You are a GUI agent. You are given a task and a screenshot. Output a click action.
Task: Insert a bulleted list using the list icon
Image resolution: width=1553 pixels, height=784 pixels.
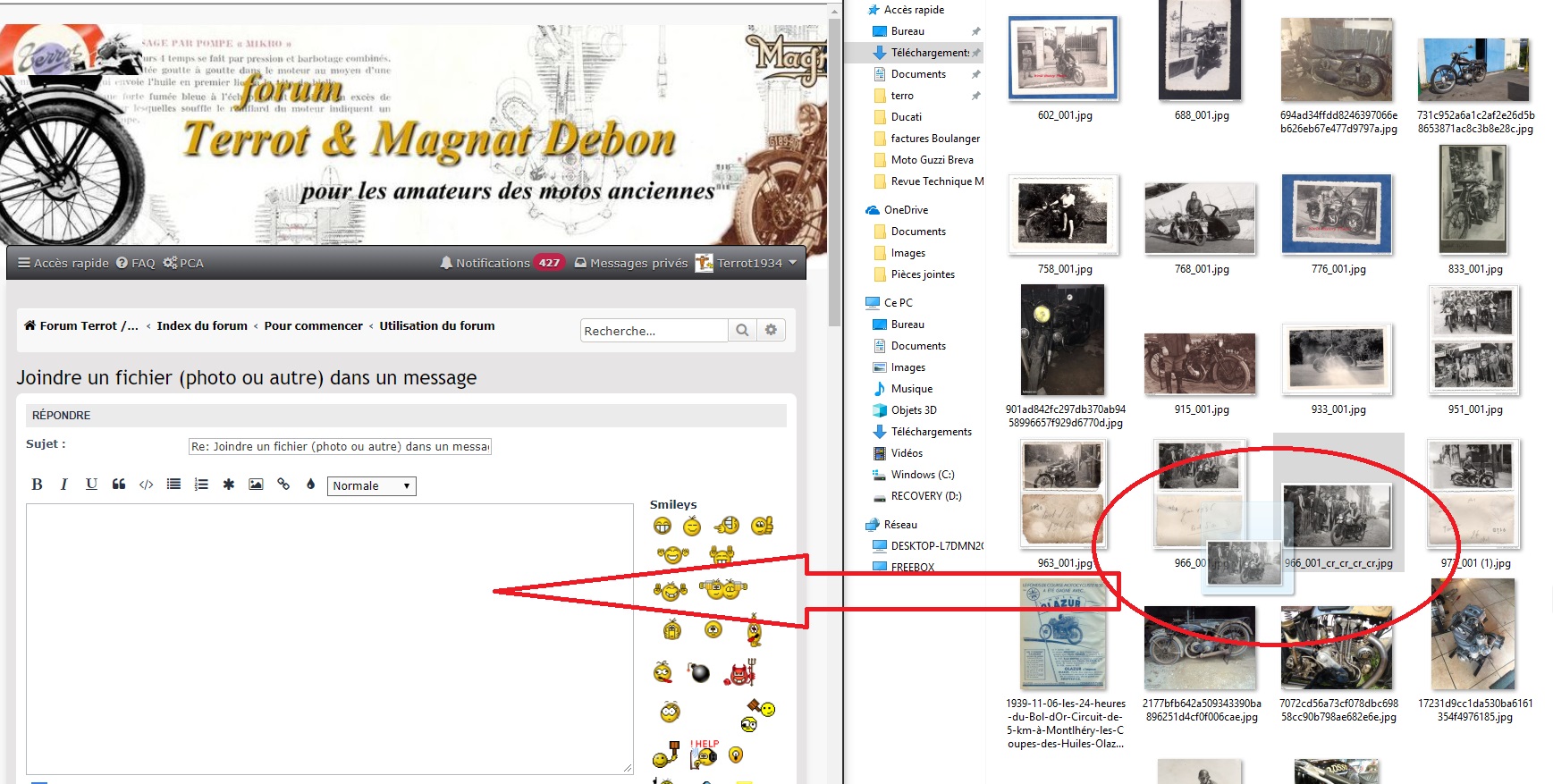[x=173, y=485]
